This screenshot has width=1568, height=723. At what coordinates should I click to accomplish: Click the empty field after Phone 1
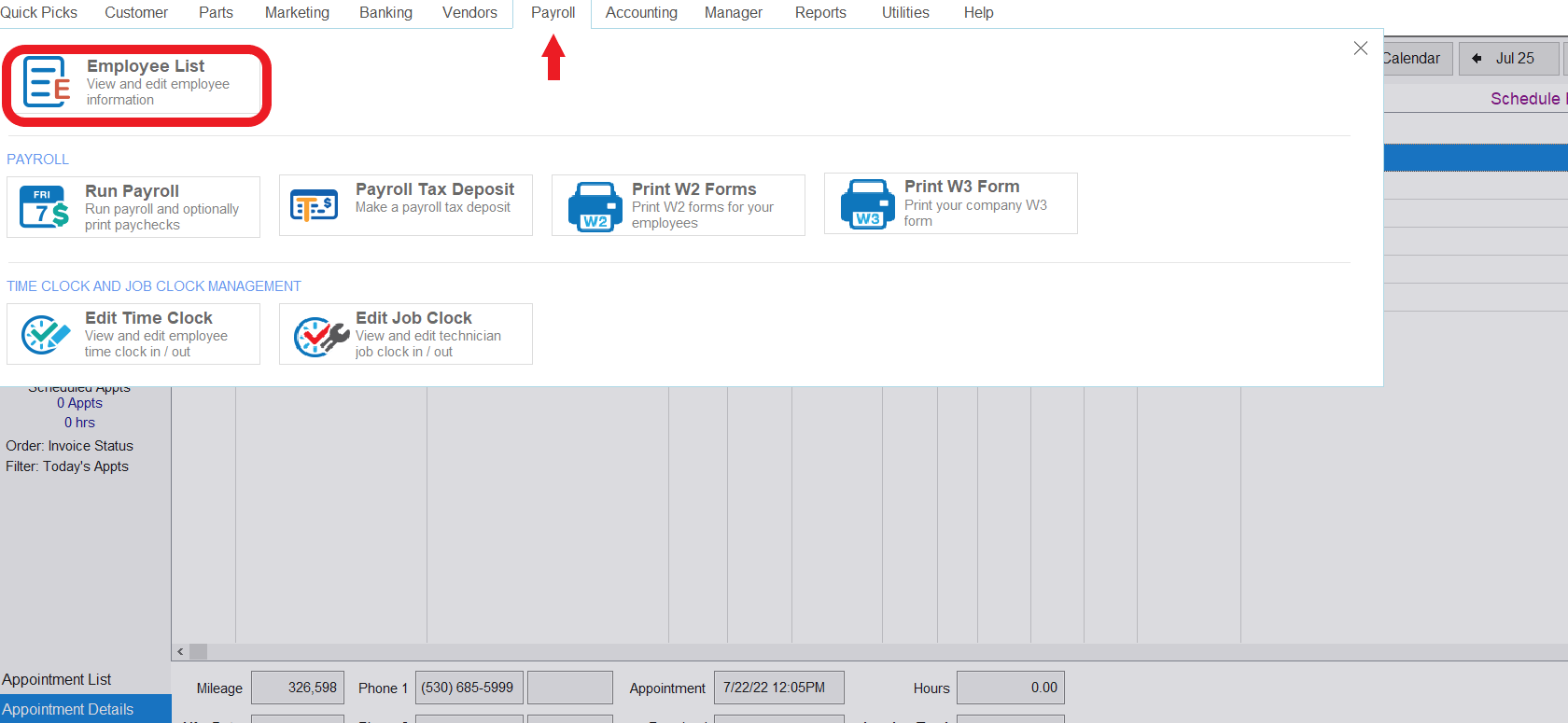point(569,688)
